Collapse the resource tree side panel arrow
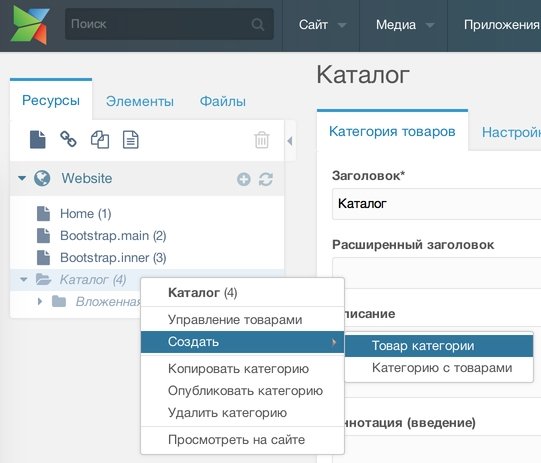541x463 pixels. pos(290,141)
